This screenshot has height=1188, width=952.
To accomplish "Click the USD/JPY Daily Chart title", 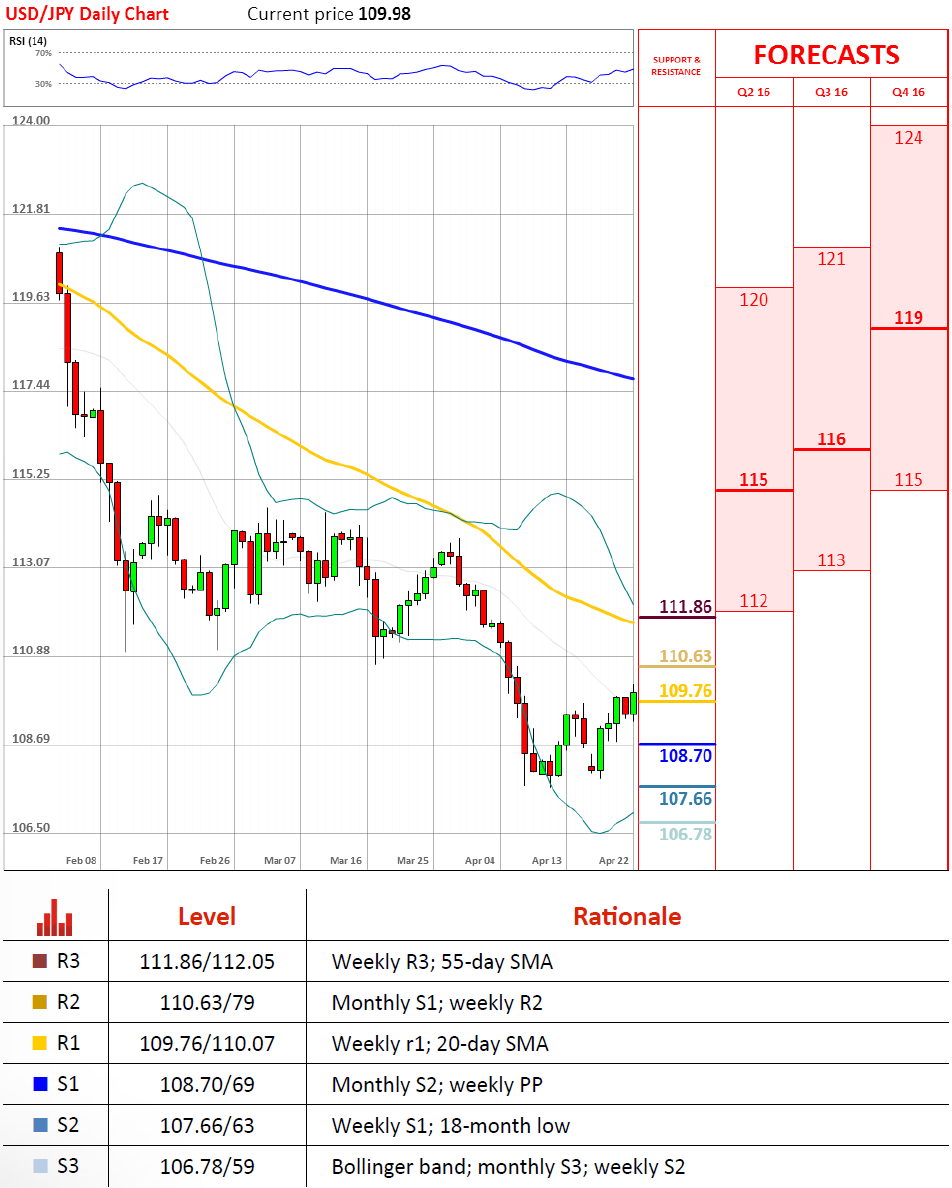I will (x=87, y=14).
